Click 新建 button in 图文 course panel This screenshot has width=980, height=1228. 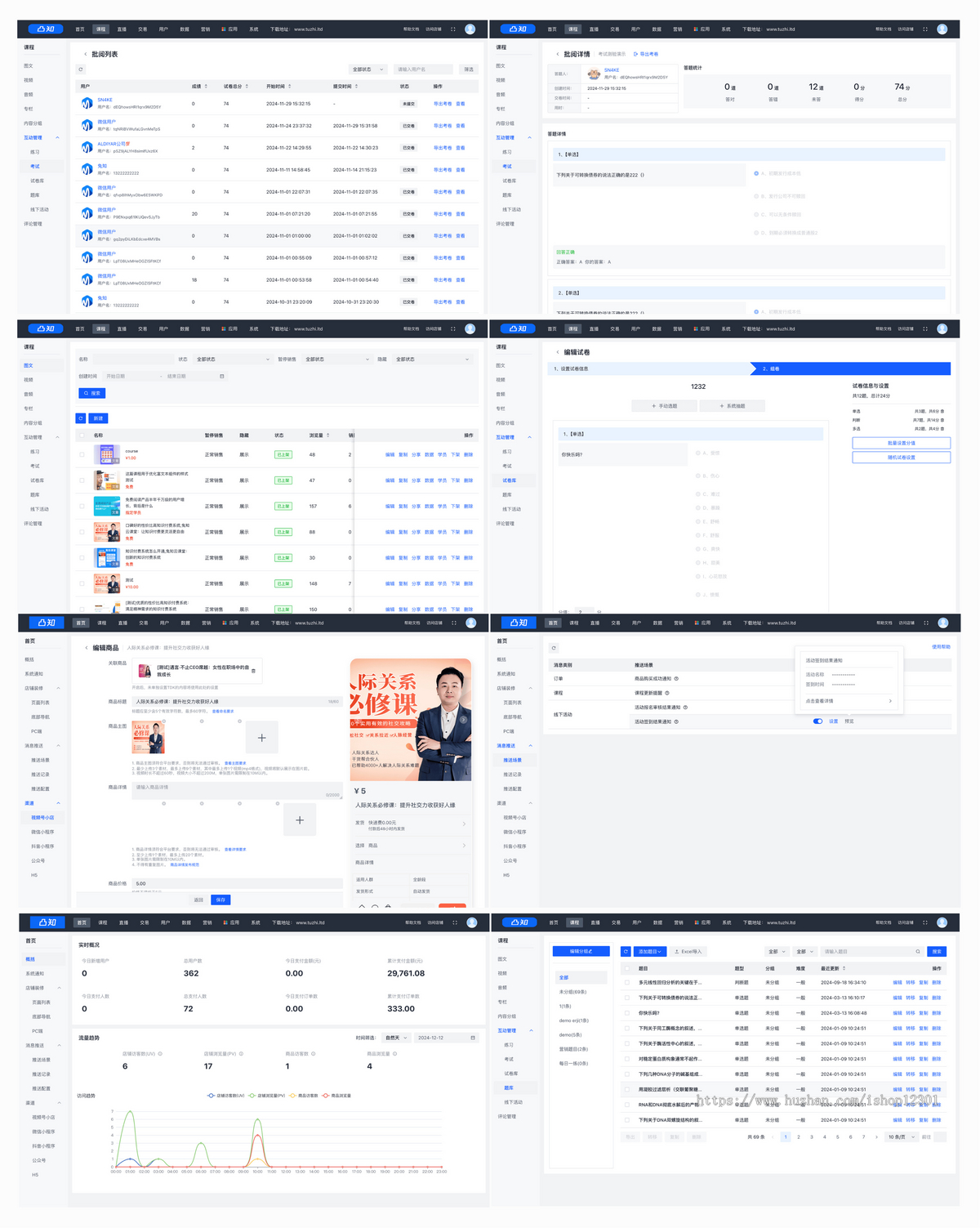(x=98, y=418)
